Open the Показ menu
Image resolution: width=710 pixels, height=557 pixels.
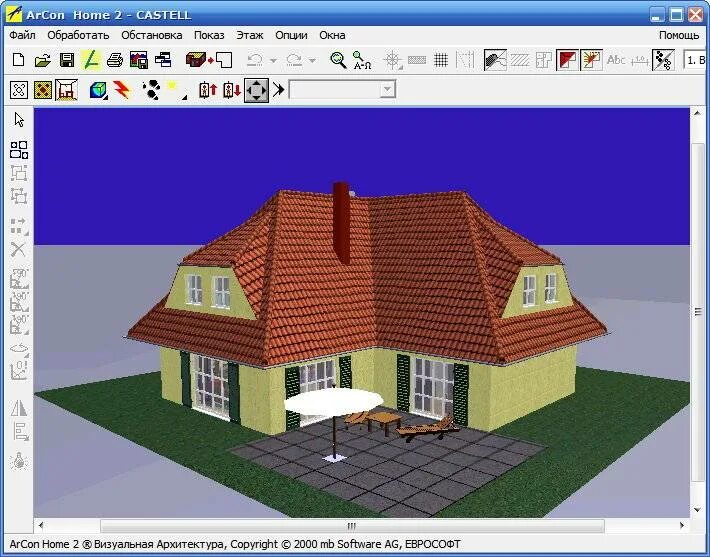tap(209, 35)
